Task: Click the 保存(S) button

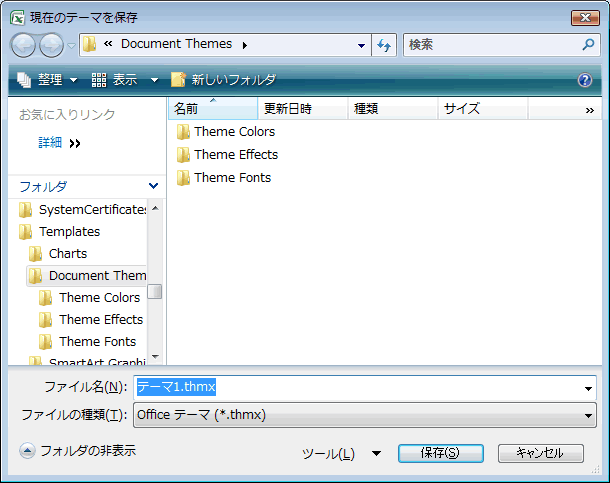Action: (x=441, y=453)
